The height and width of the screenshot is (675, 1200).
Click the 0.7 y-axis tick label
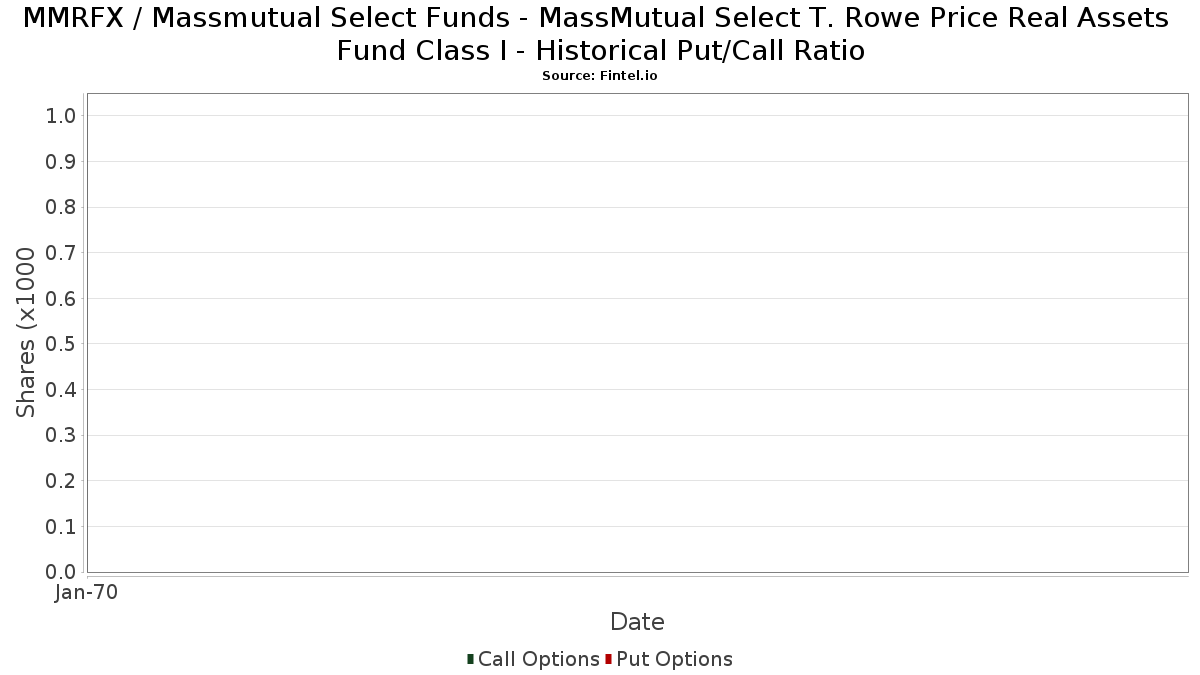coord(61,253)
